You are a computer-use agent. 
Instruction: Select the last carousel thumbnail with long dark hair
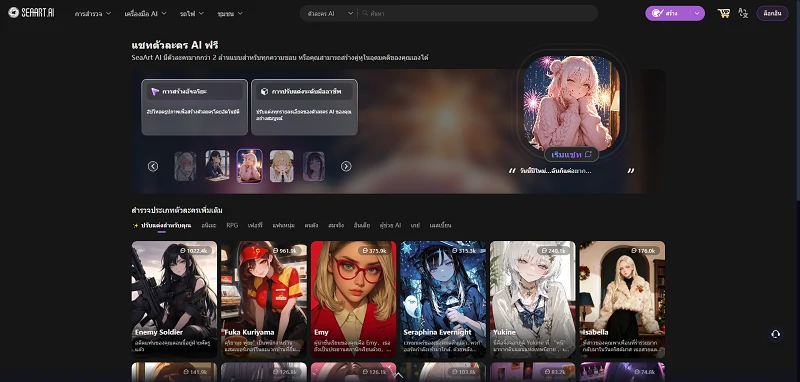pyautogui.click(x=314, y=166)
